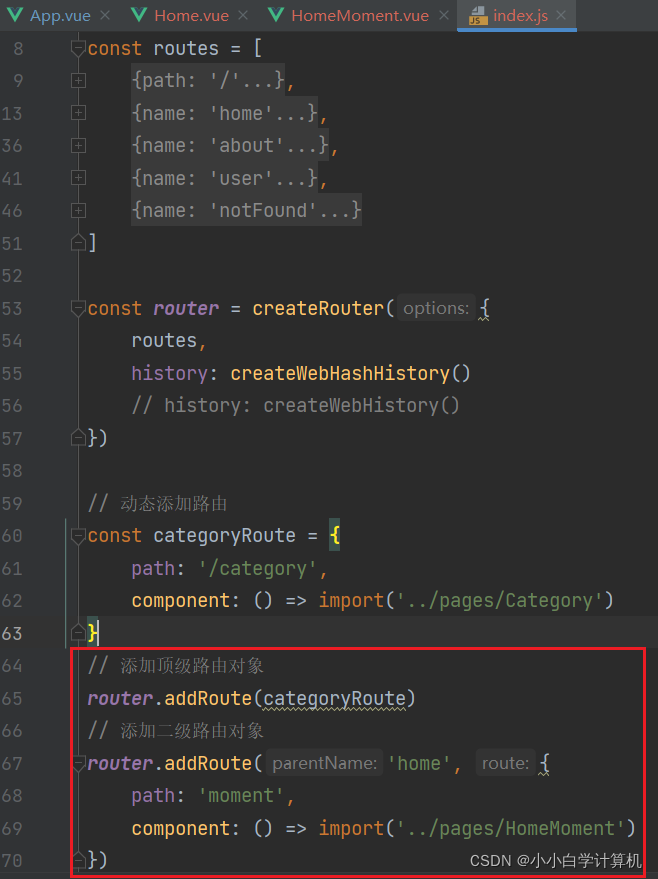Click the folded text {name: 'home'...}

[225, 113]
